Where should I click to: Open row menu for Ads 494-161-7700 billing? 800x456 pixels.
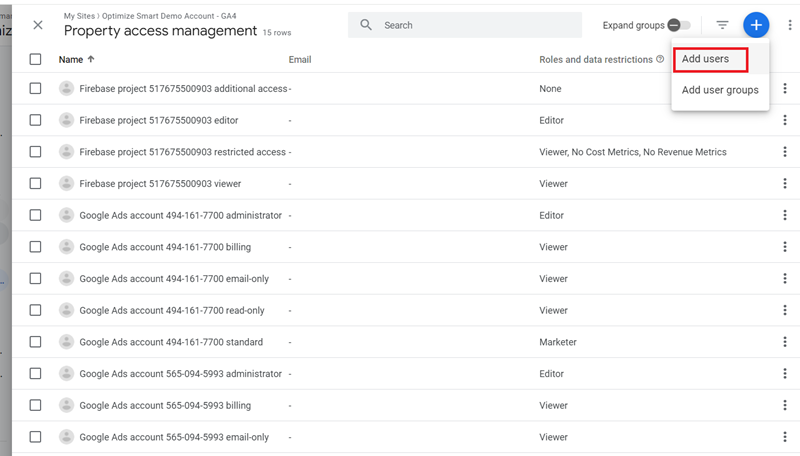pyautogui.click(x=785, y=247)
